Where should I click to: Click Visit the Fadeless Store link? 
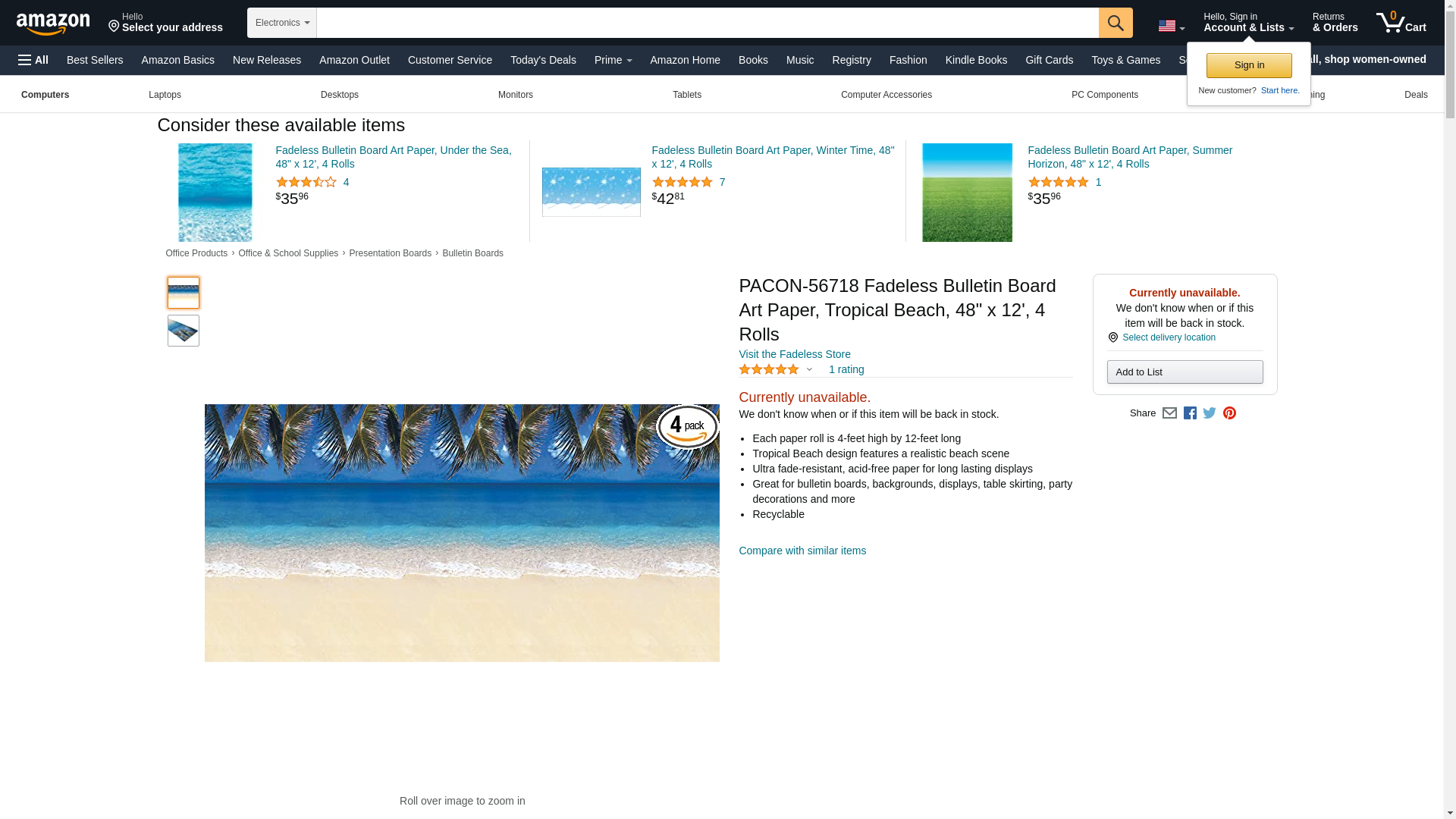[x=794, y=354]
